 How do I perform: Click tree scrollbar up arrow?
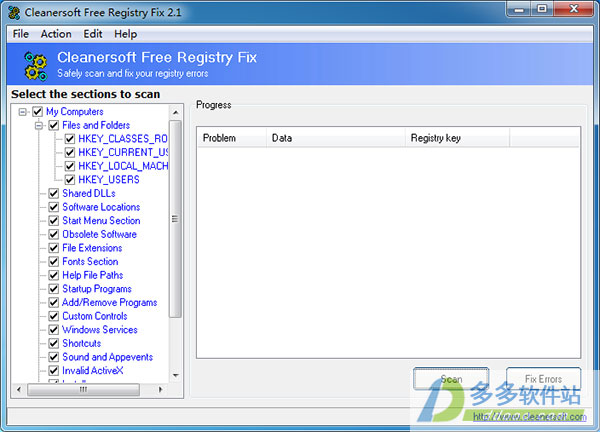tap(175, 112)
